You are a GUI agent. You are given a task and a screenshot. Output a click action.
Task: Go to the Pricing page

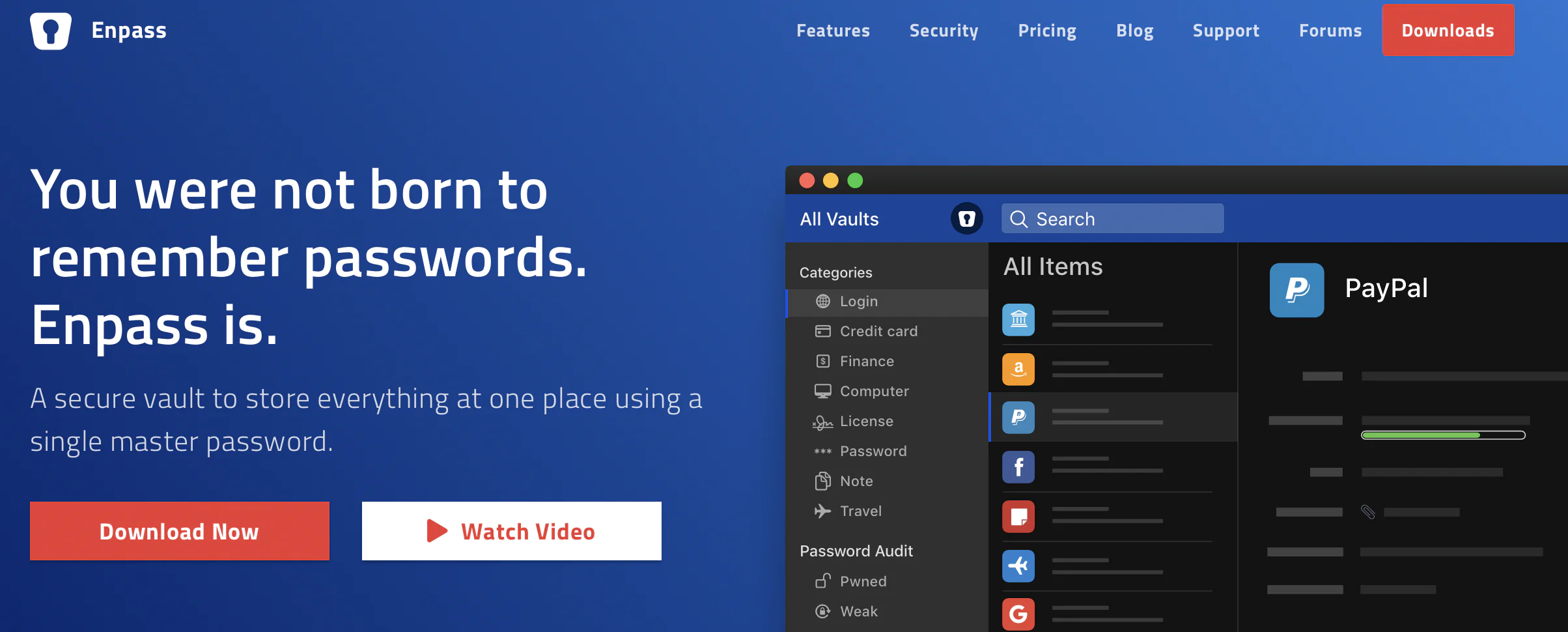(1047, 31)
